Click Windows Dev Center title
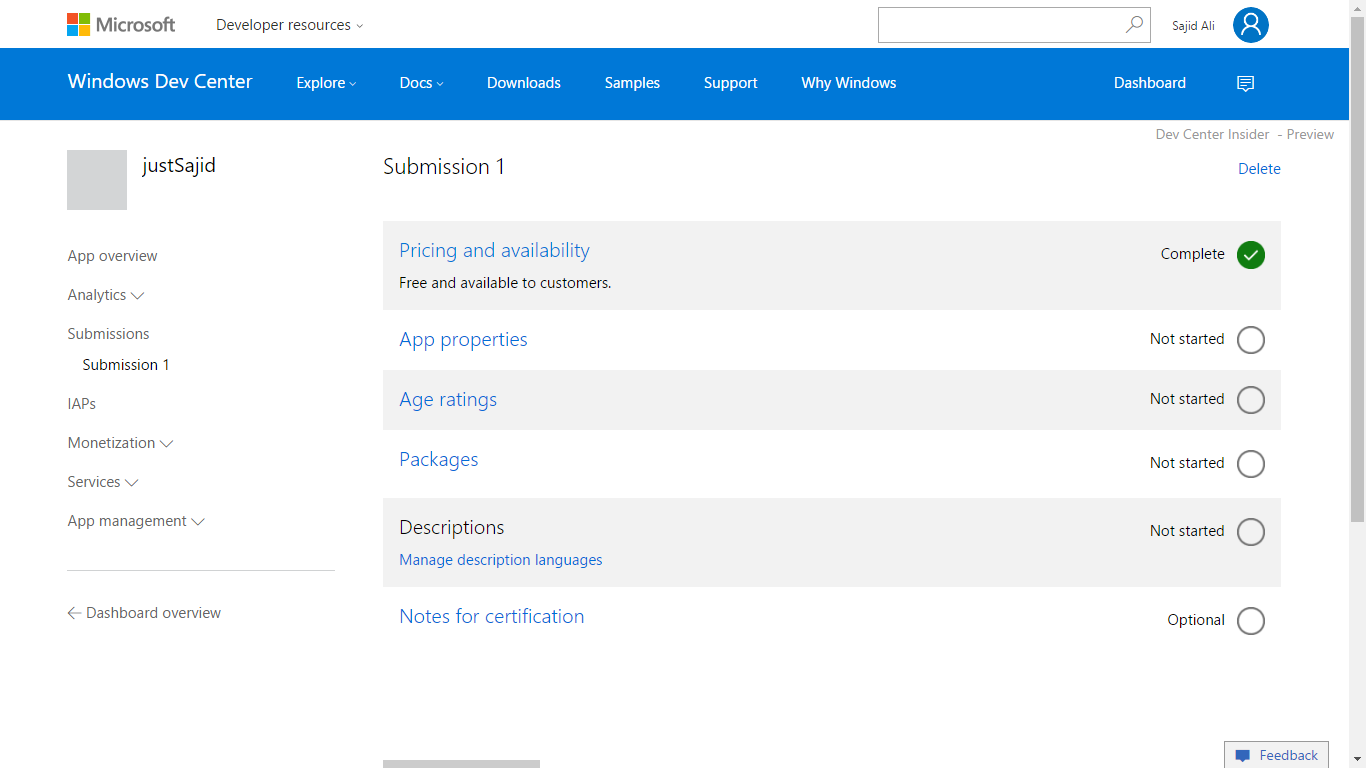Image resolution: width=1366 pixels, height=768 pixels. pos(160,82)
